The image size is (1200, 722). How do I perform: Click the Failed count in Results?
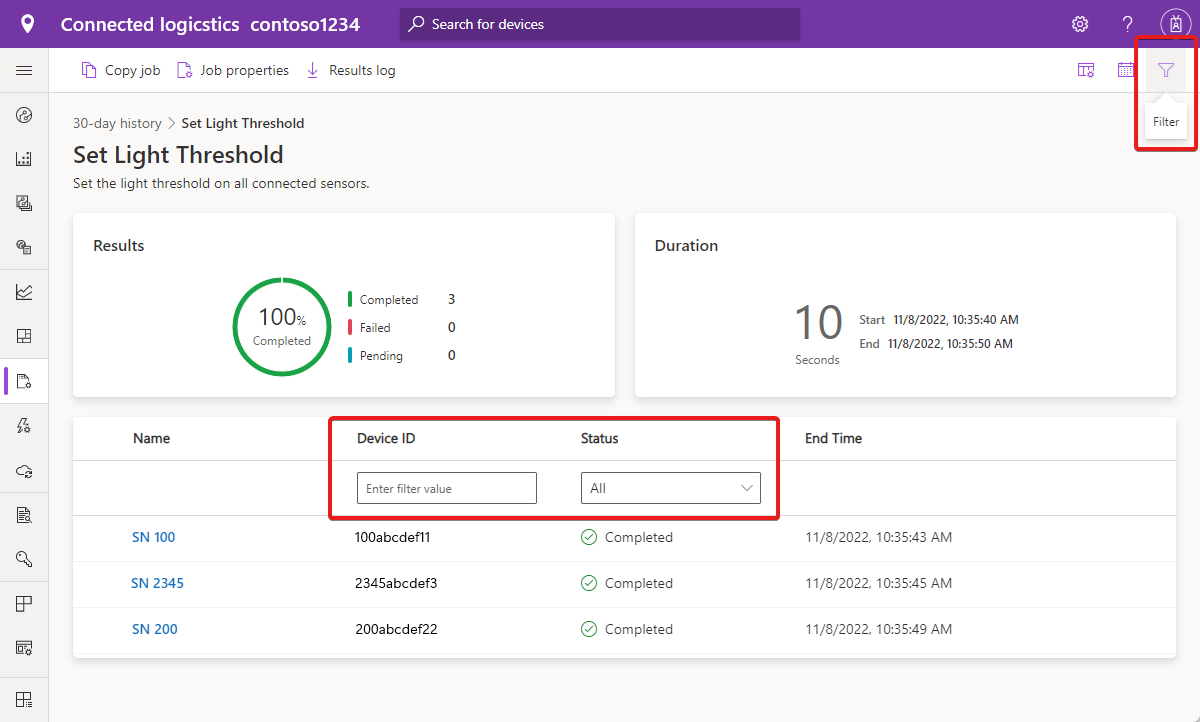pyautogui.click(x=452, y=327)
